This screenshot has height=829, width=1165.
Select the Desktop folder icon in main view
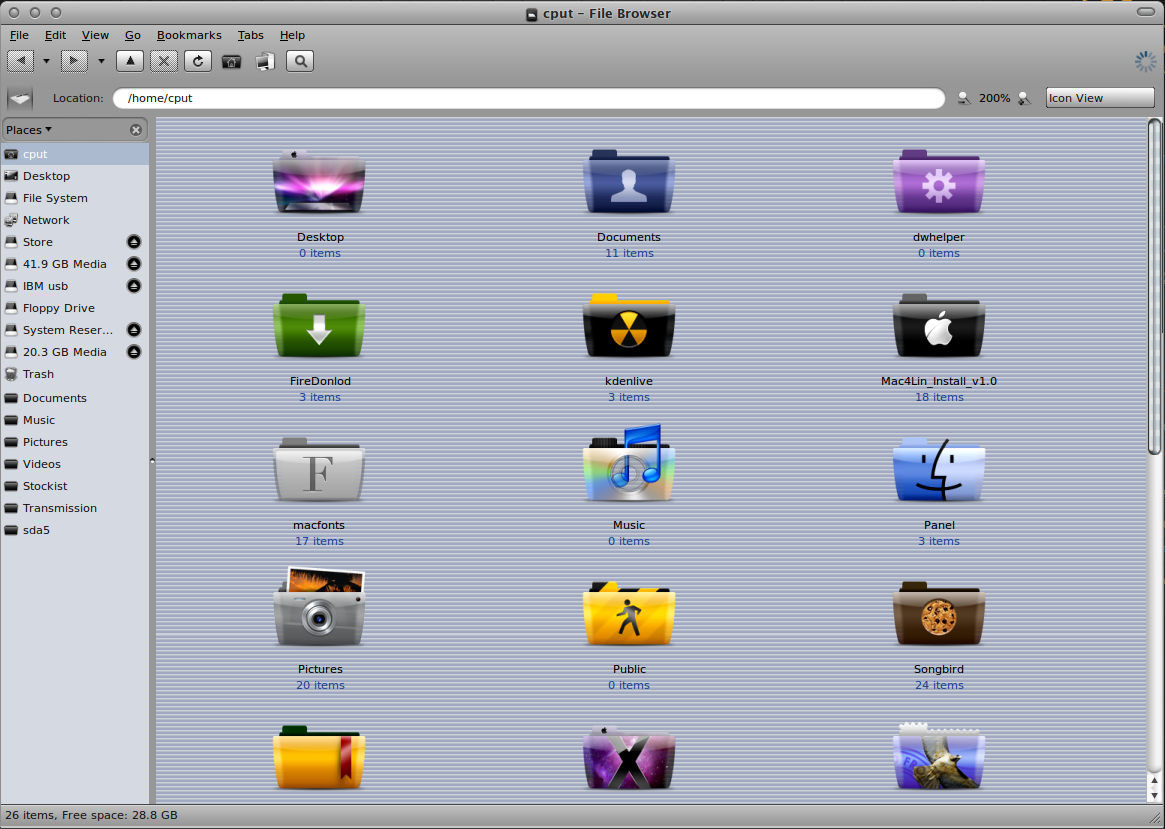pyautogui.click(x=319, y=182)
